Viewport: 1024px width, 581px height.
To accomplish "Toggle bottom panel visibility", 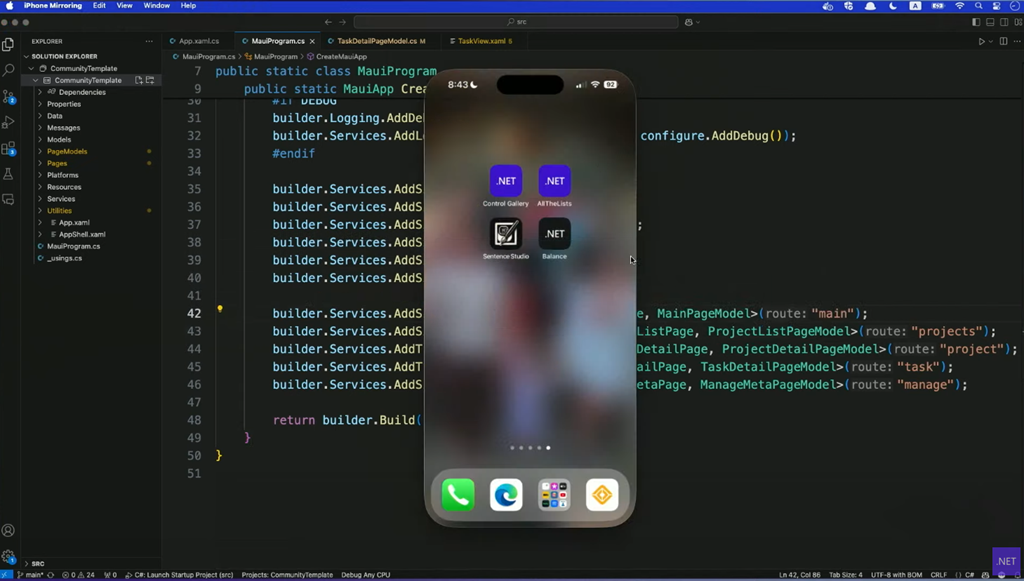I will [990, 22].
